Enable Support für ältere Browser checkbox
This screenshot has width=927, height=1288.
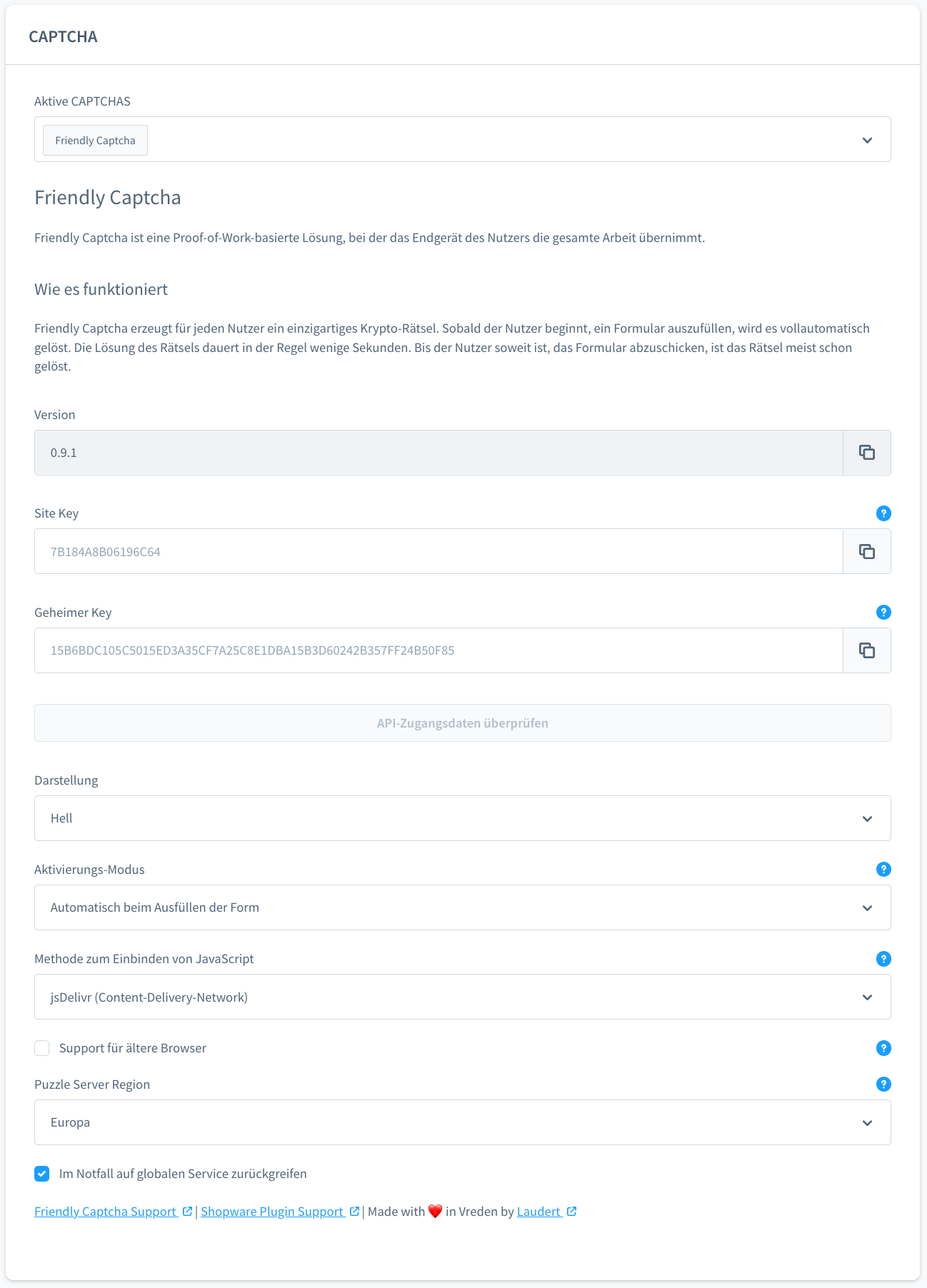point(42,1048)
